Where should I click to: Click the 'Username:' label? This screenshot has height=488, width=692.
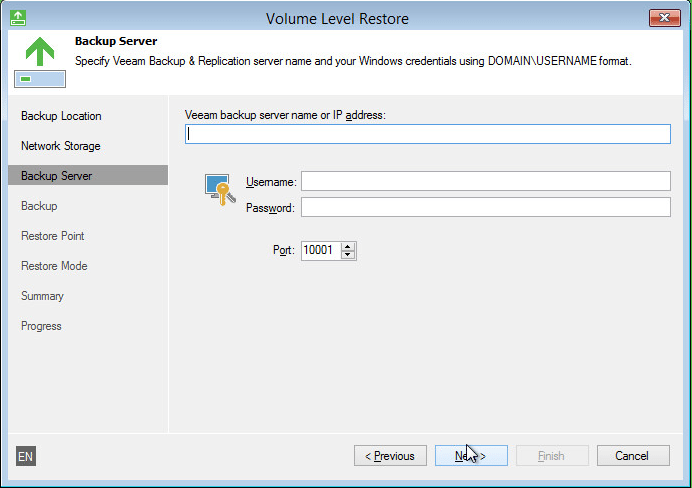tap(271, 182)
